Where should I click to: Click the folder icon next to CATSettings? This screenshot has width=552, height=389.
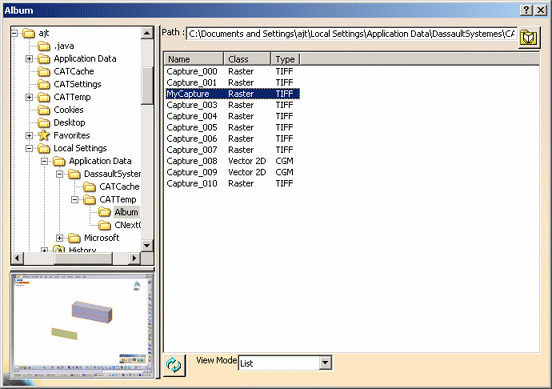tap(44, 84)
